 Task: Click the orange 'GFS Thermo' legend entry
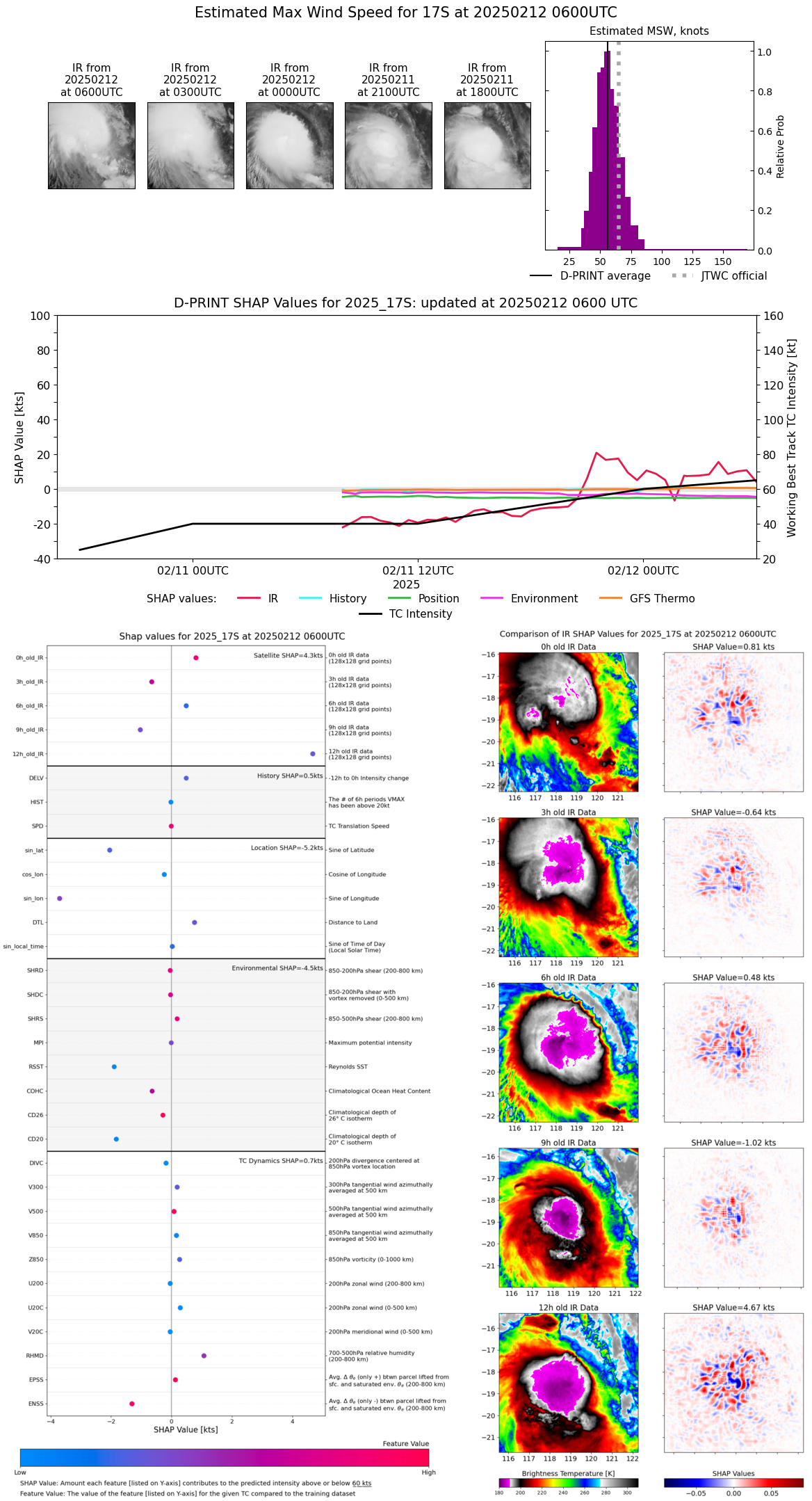coord(647,598)
